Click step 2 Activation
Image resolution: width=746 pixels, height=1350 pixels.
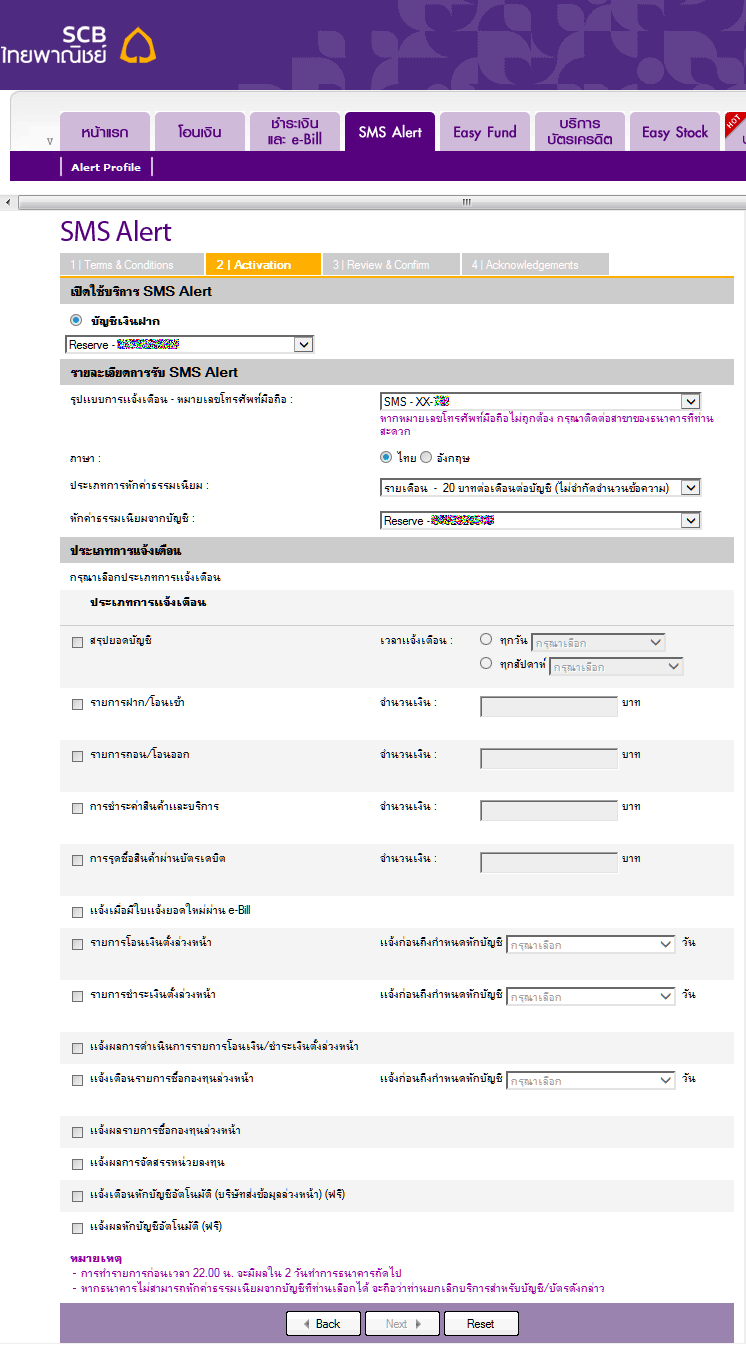coord(262,265)
